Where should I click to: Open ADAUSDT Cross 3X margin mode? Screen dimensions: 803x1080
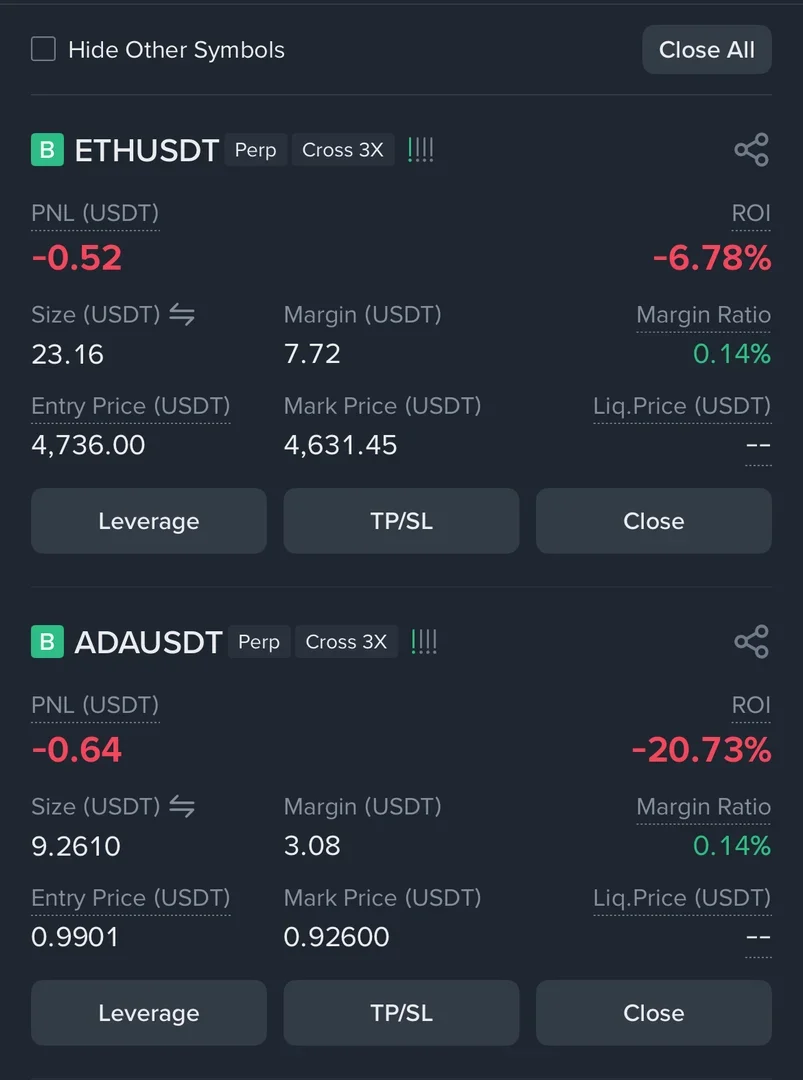pos(346,642)
